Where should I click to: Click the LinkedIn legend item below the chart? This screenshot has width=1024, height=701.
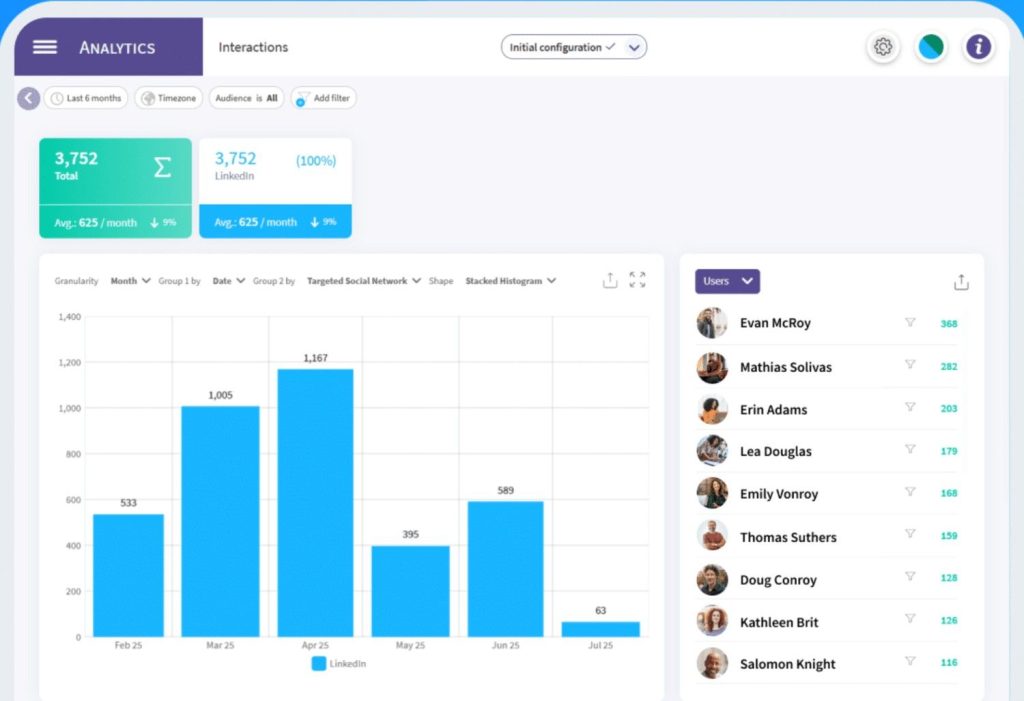tap(339, 663)
